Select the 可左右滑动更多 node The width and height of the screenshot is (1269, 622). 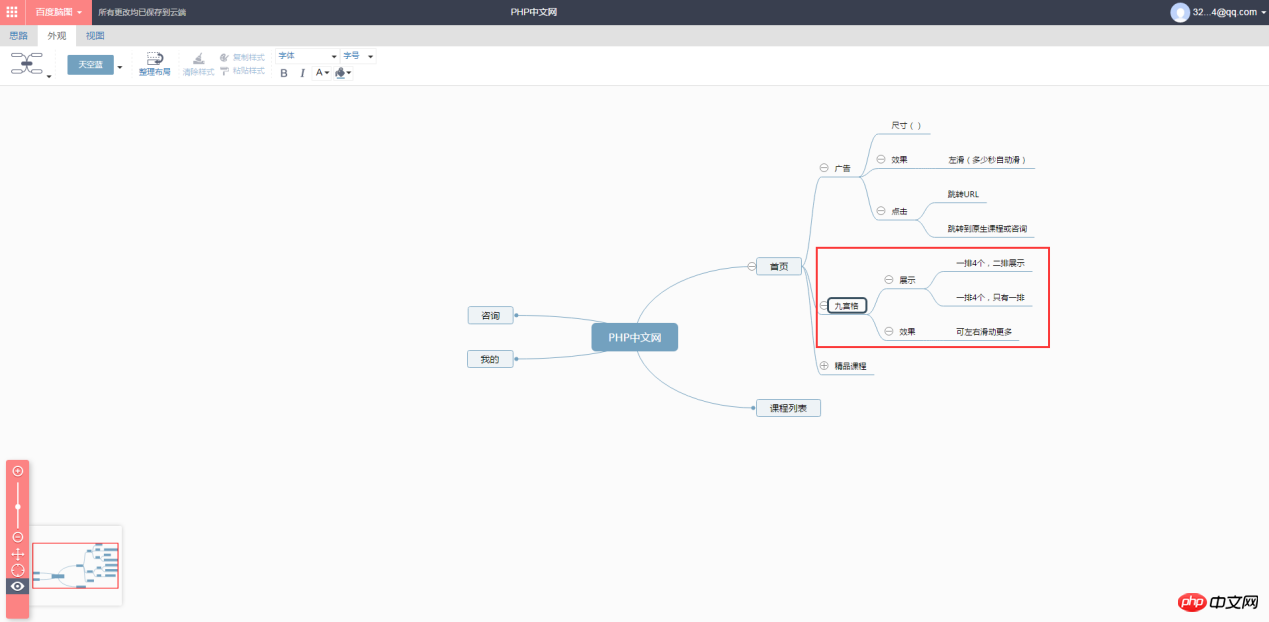984,332
